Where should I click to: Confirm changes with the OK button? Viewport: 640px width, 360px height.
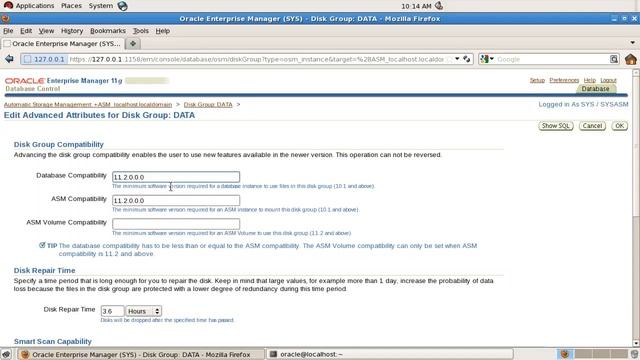[620, 126]
